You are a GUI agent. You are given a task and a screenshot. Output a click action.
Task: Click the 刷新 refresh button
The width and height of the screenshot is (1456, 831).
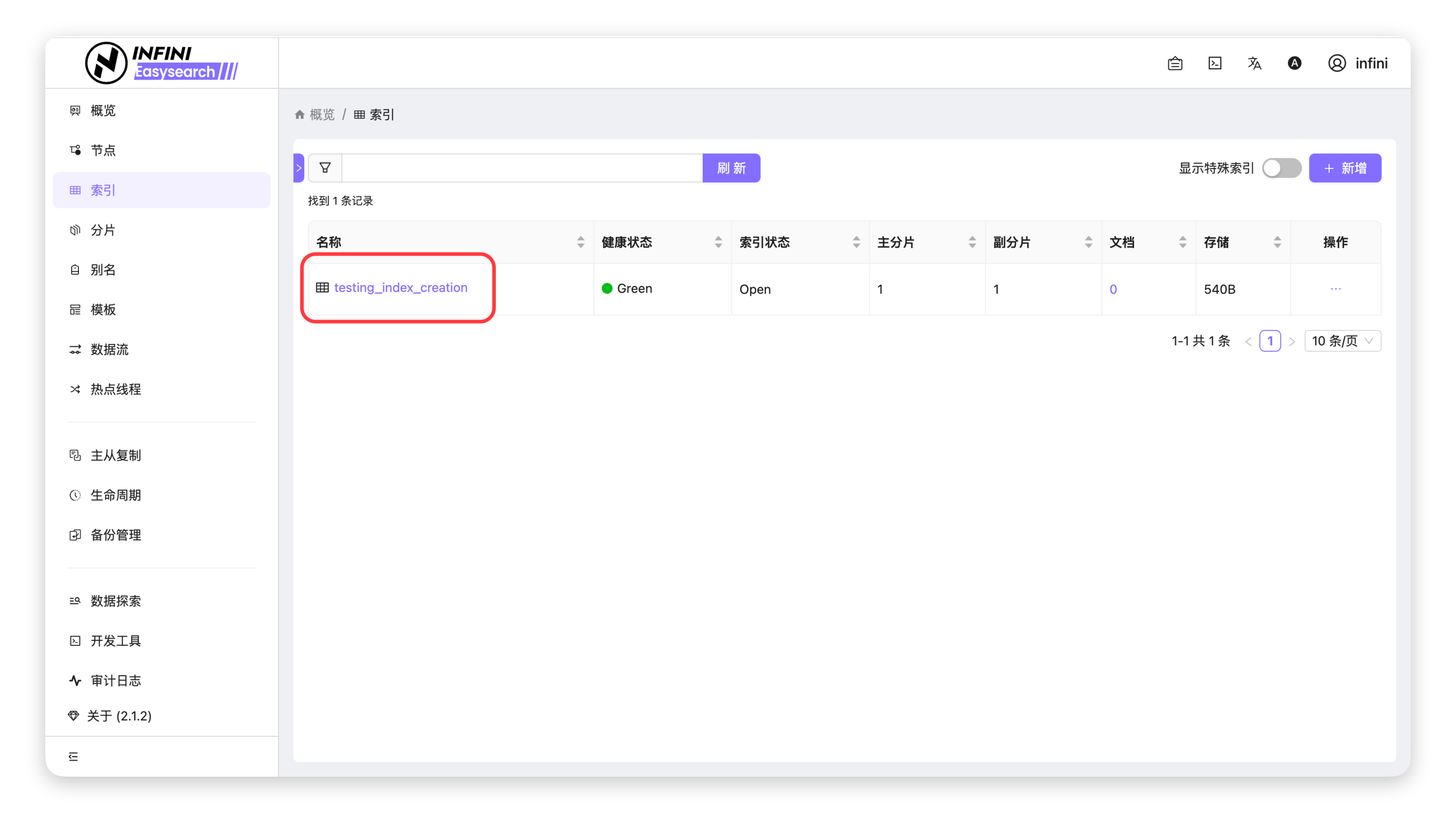731,168
